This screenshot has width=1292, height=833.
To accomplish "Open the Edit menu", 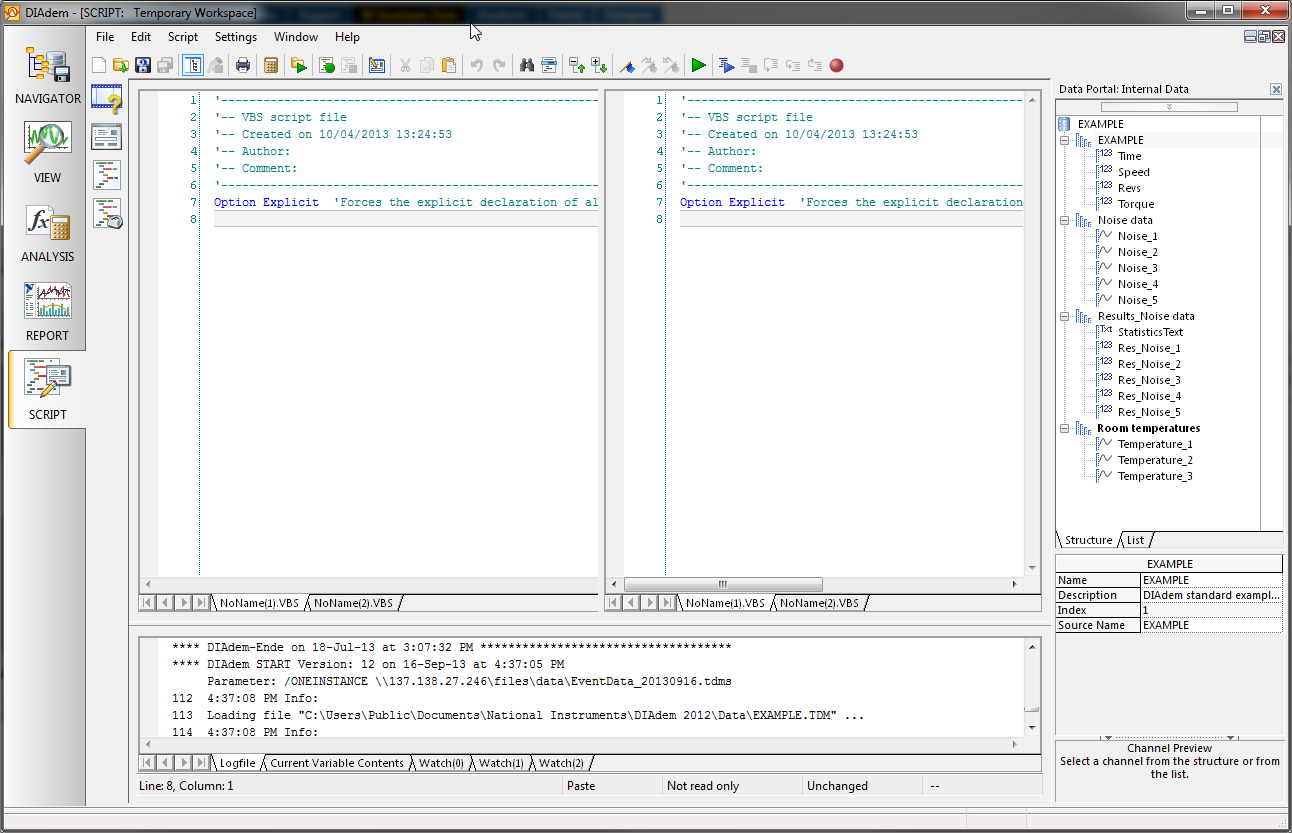I will pos(141,37).
